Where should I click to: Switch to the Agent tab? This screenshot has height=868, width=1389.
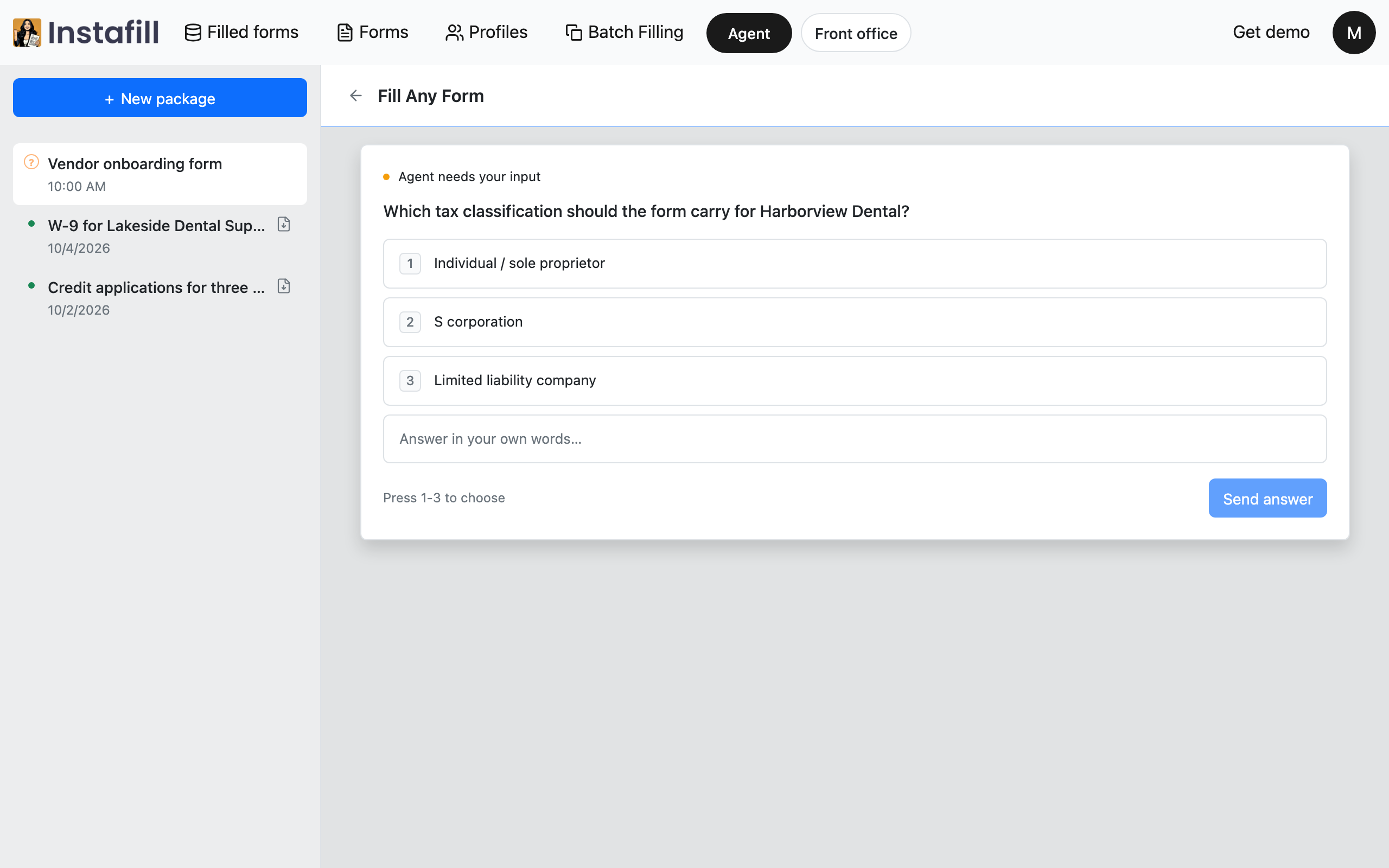tap(748, 33)
